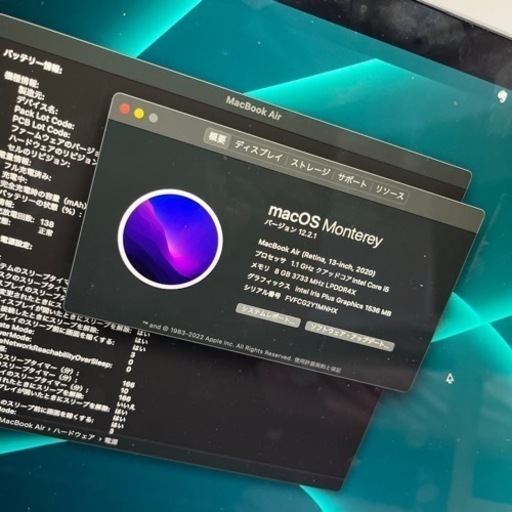Click MacBook Air in the system report path bar
This screenshot has height=512, width=512.
(21, 423)
